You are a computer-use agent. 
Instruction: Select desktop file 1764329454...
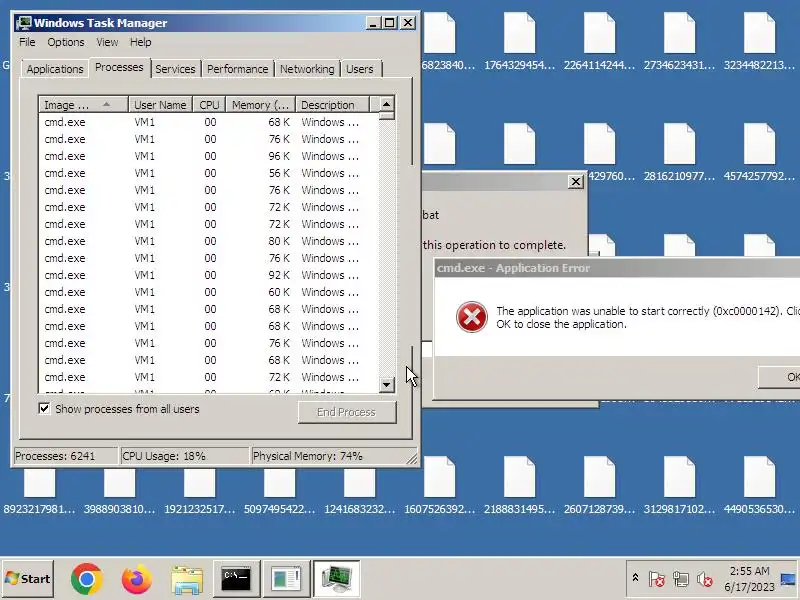coord(519,42)
